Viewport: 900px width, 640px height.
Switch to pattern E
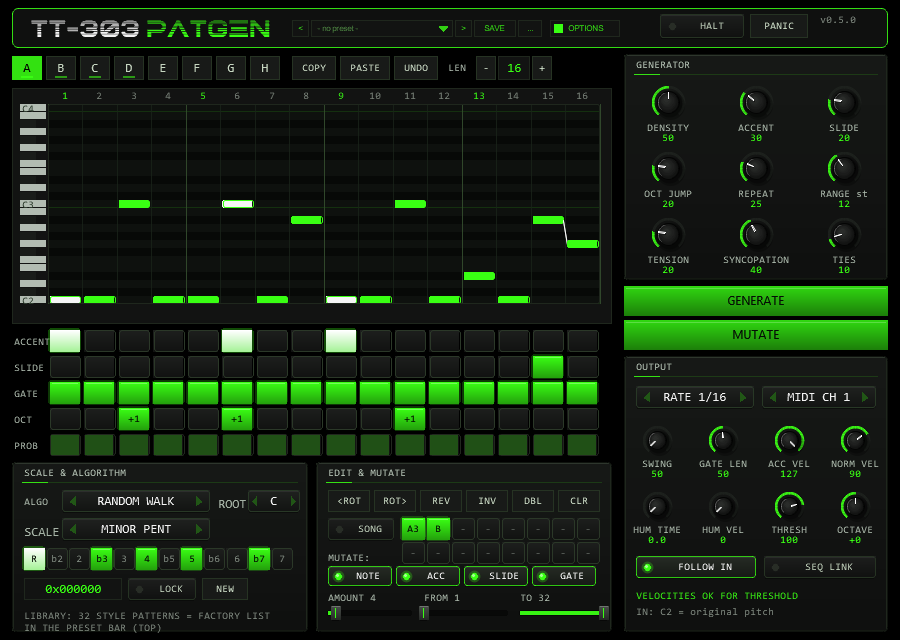163,68
